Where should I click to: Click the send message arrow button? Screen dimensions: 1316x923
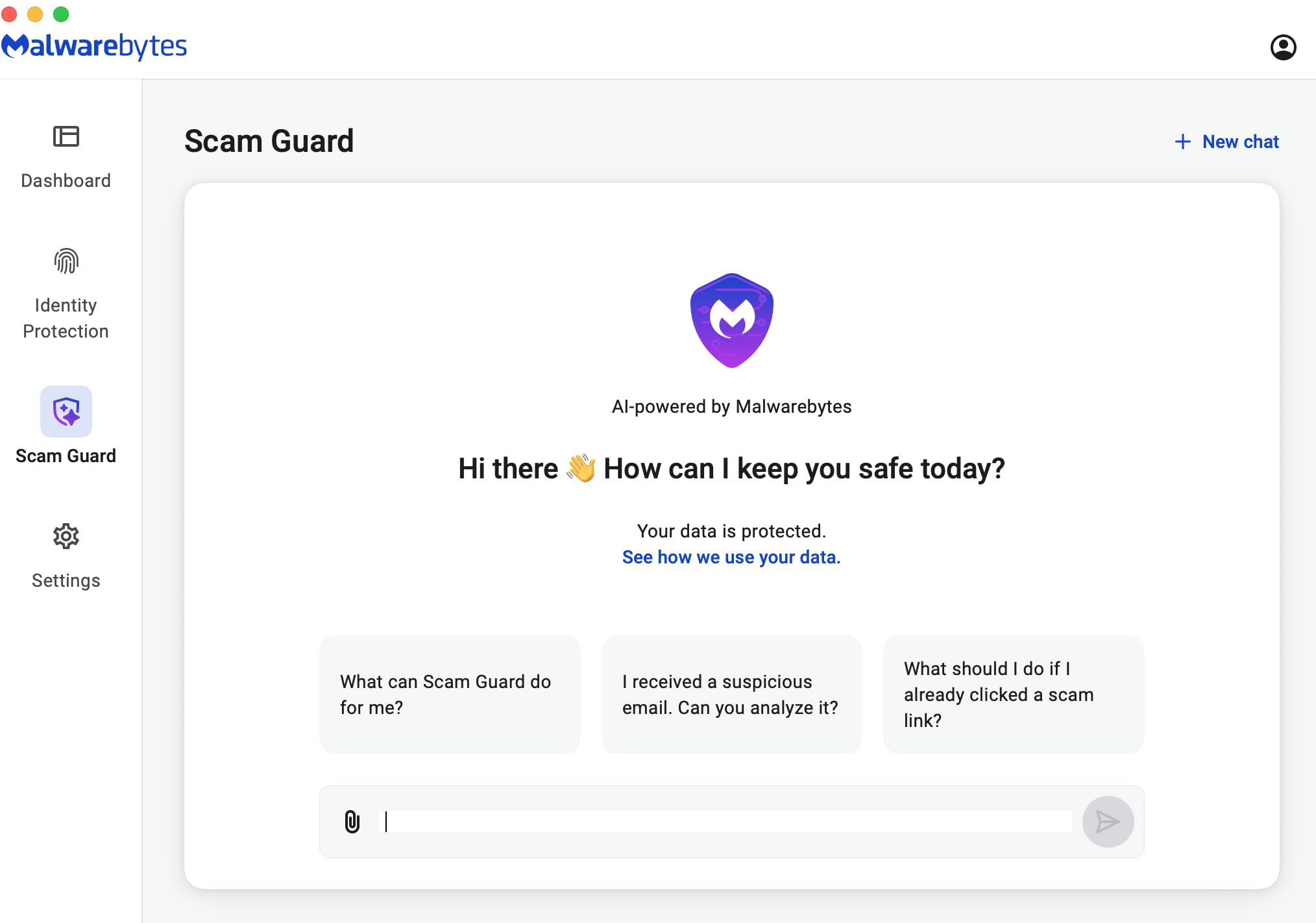(x=1108, y=822)
